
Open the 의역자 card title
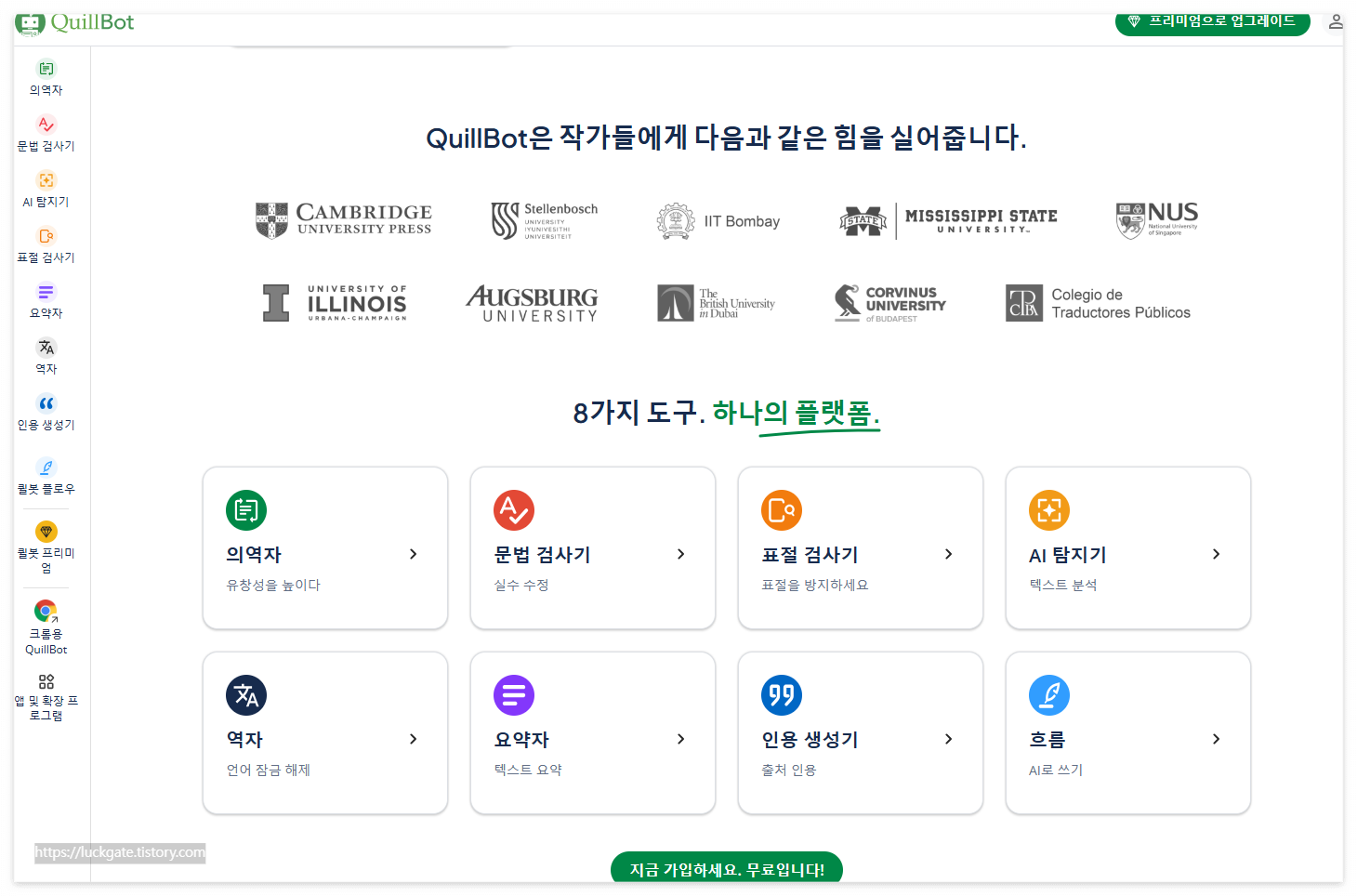[254, 555]
